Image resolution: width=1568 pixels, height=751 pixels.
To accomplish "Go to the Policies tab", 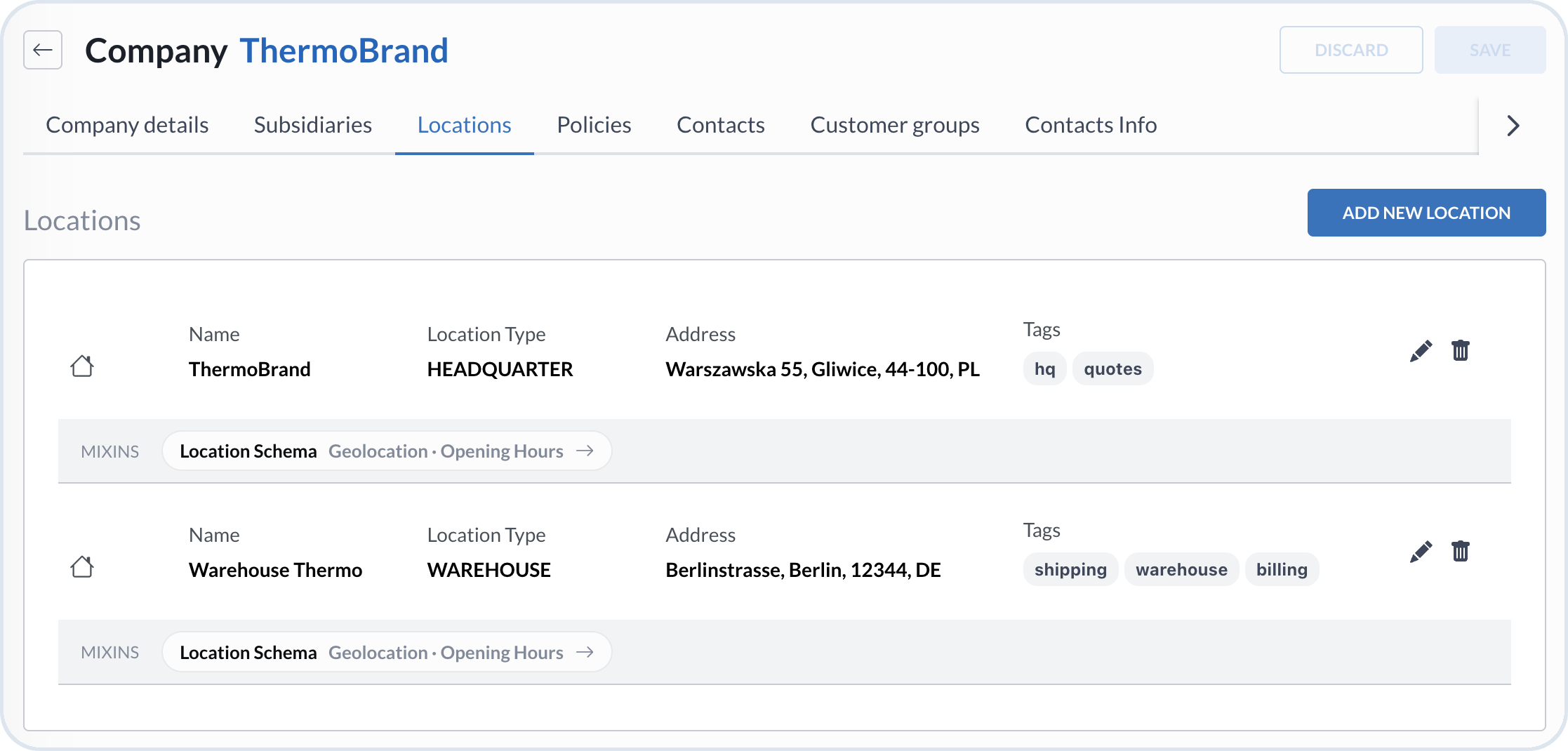I will pos(594,125).
